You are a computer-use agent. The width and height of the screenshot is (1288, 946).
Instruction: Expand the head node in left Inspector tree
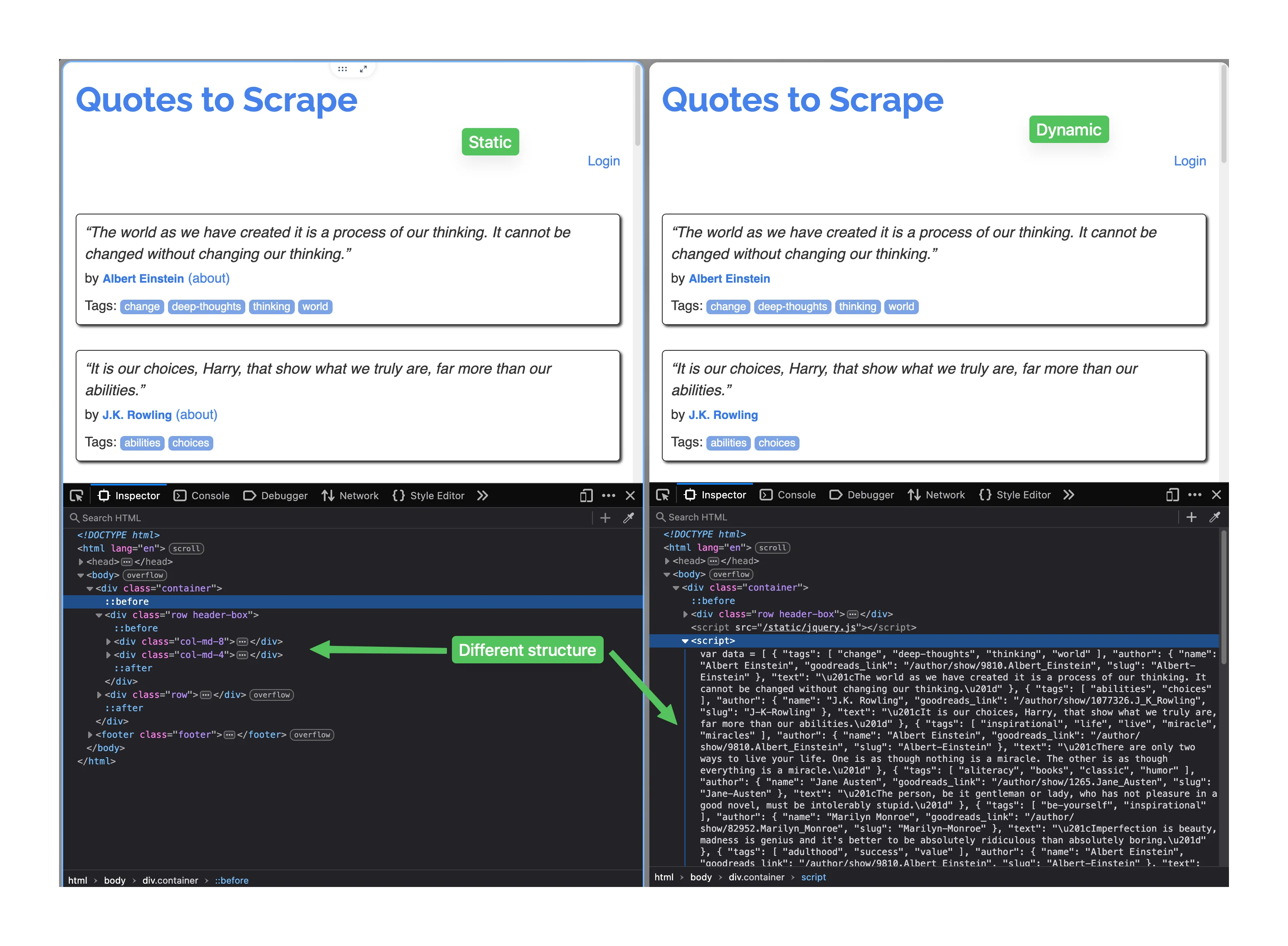tap(81, 562)
